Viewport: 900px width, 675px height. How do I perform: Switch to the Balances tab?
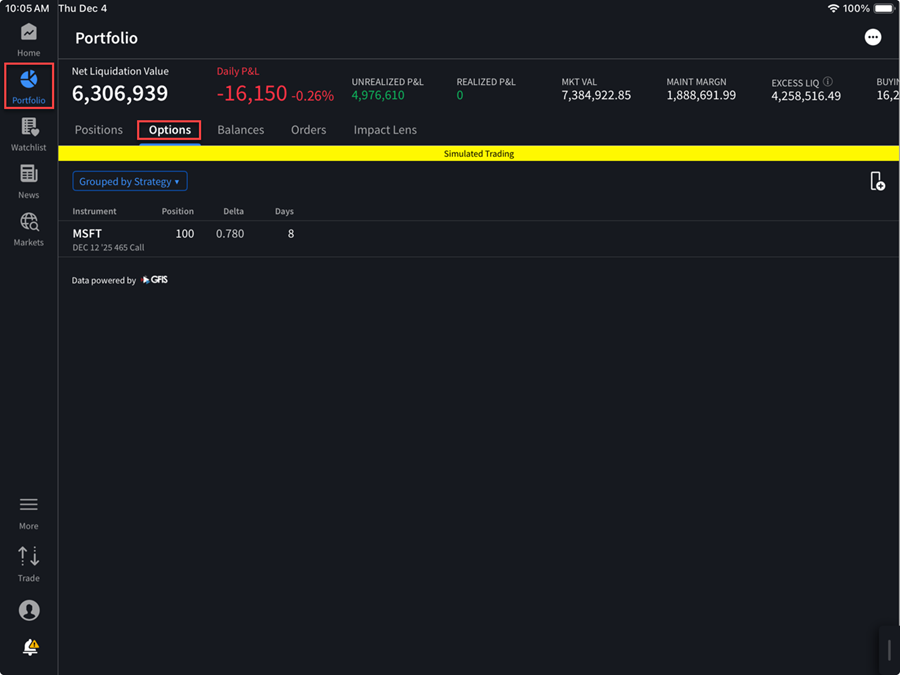coord(241,130)
